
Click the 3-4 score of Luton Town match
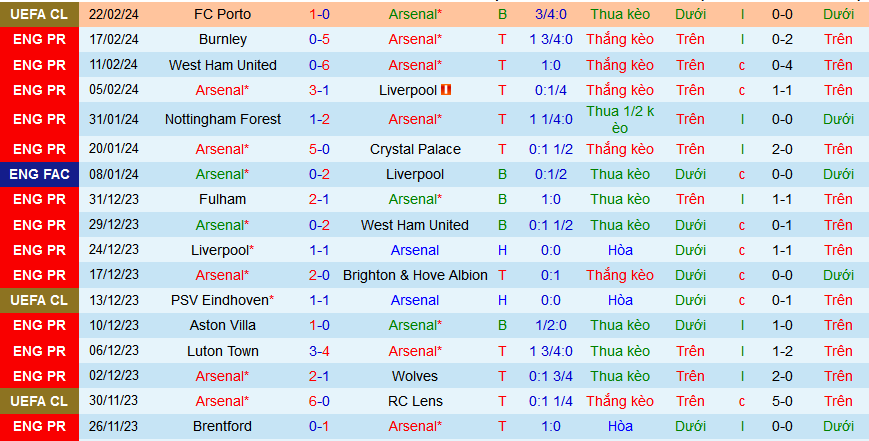coord(320,351)
